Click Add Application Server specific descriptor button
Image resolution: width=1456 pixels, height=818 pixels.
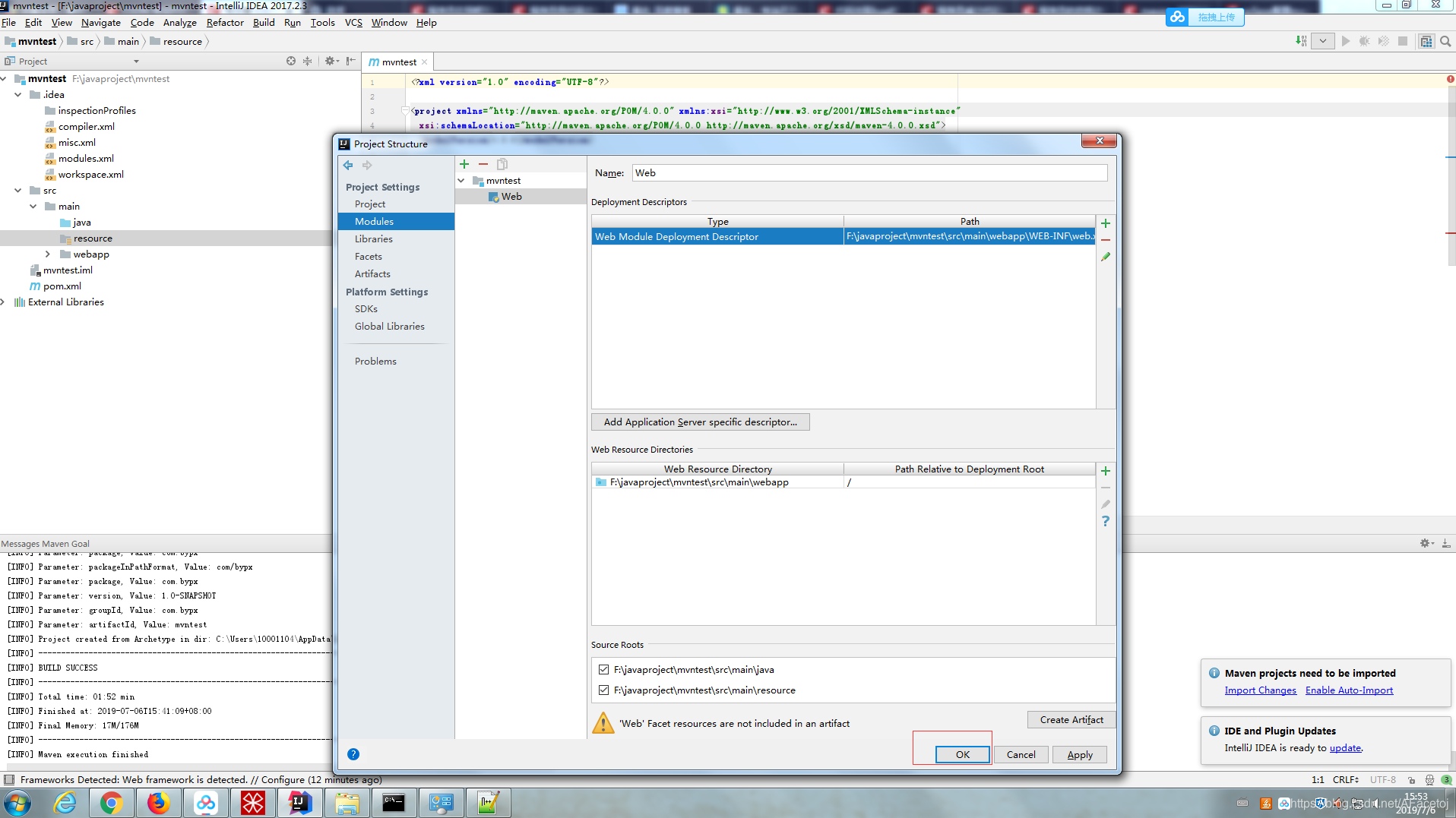click(701, 422)
